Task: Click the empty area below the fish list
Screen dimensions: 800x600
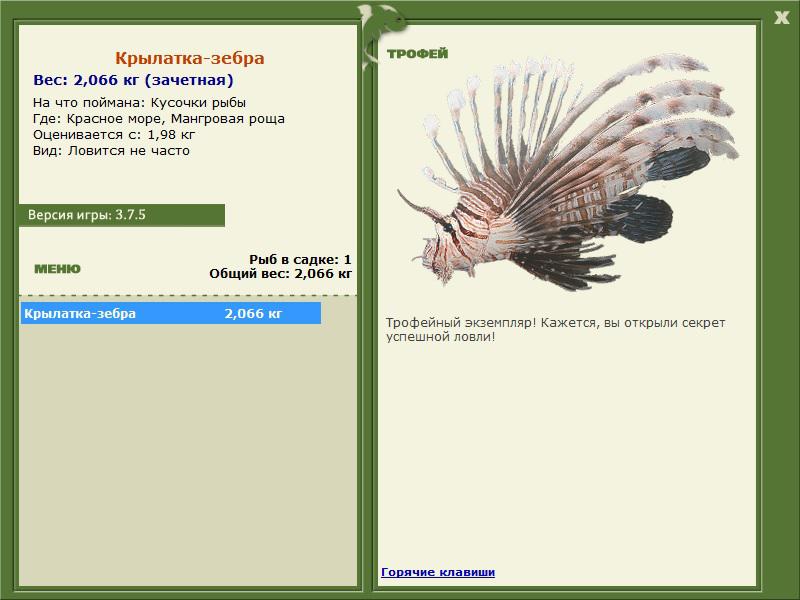Action: click(188, 454)
